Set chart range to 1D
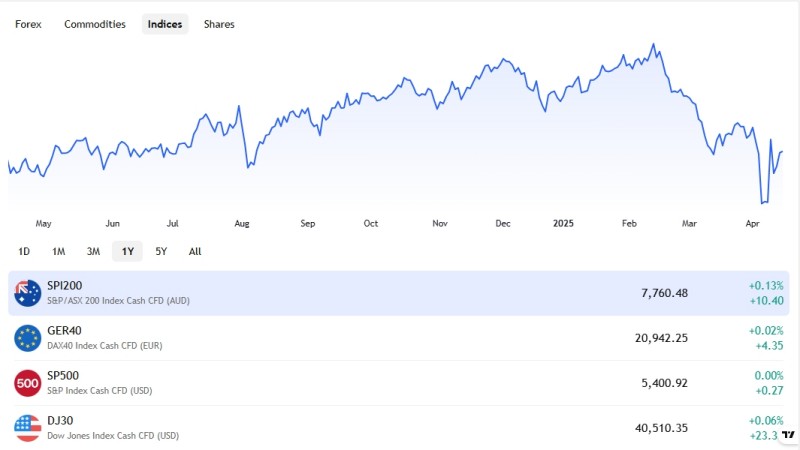 pos(24,251)
